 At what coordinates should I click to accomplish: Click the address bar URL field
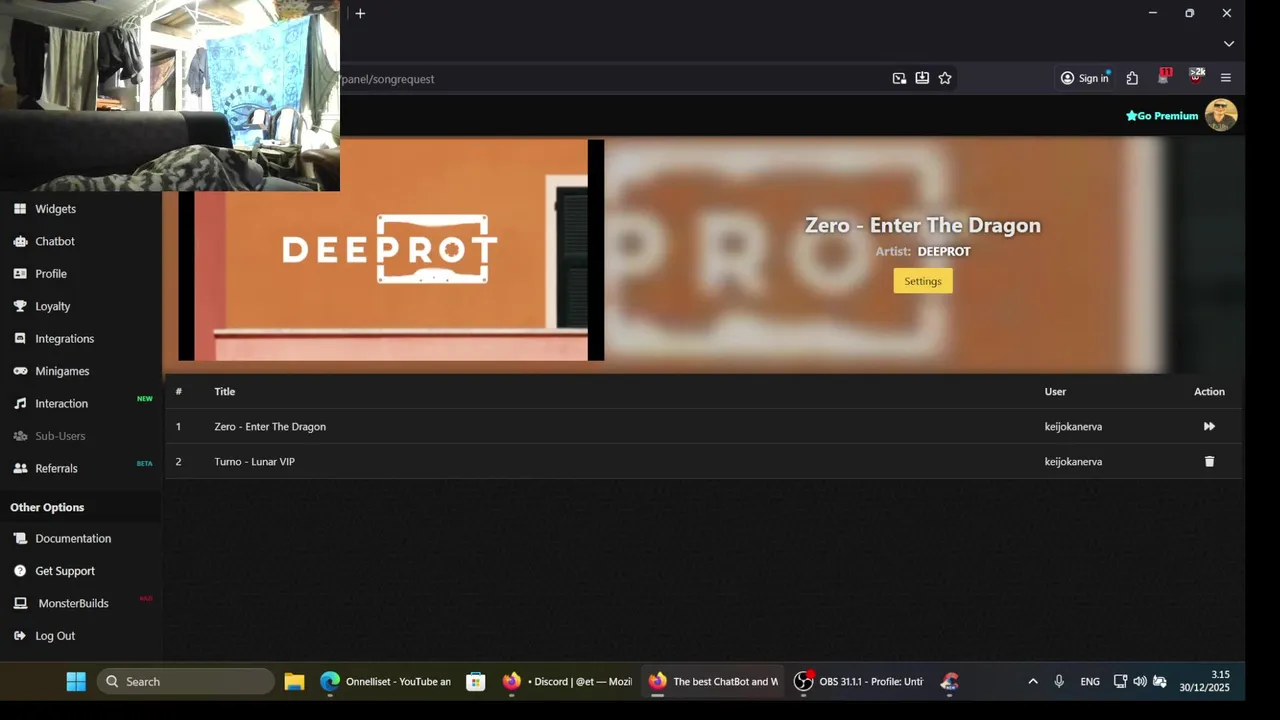click(x=610, y=78)
